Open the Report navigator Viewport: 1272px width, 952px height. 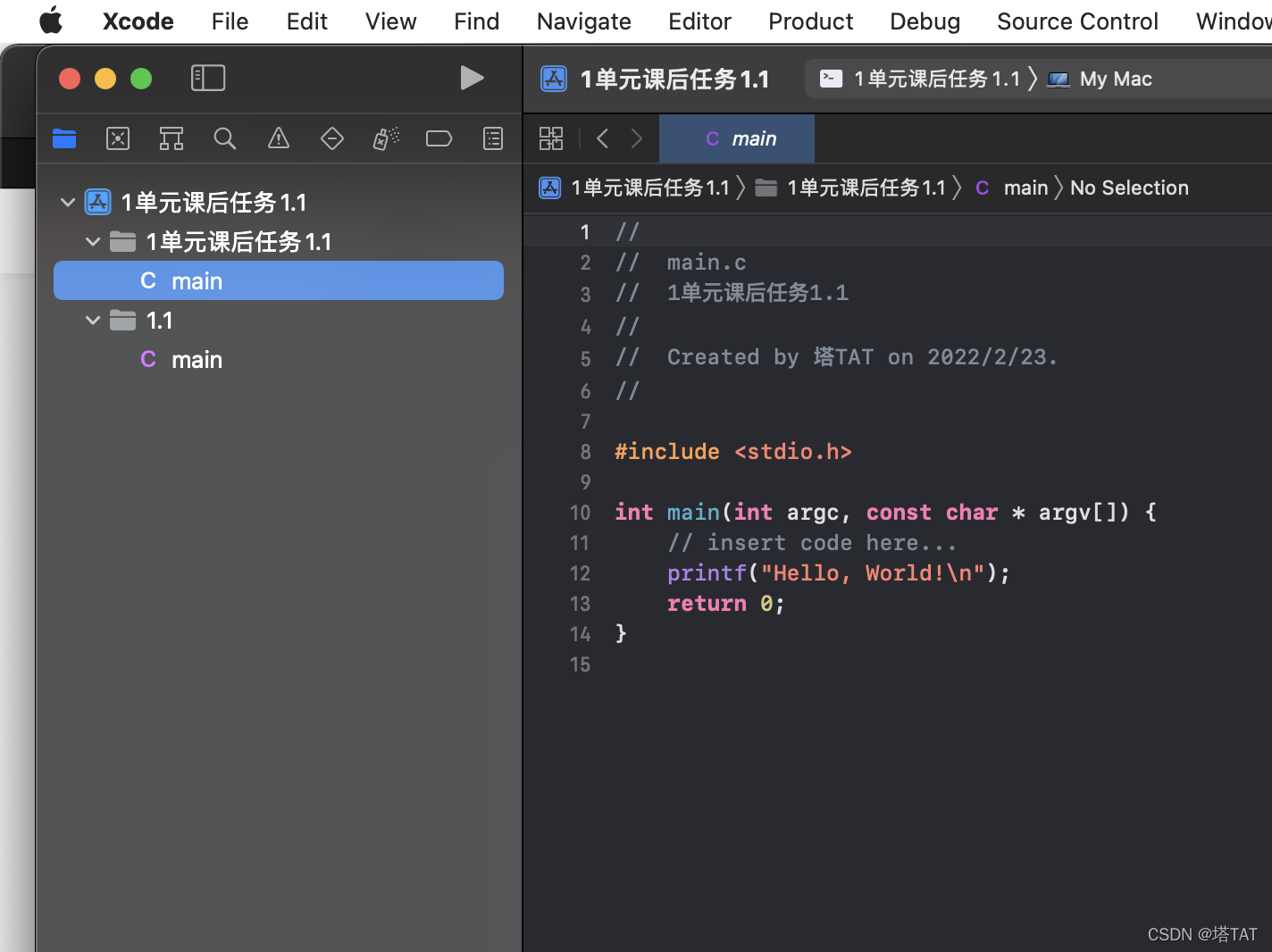[x=492, y=138]
